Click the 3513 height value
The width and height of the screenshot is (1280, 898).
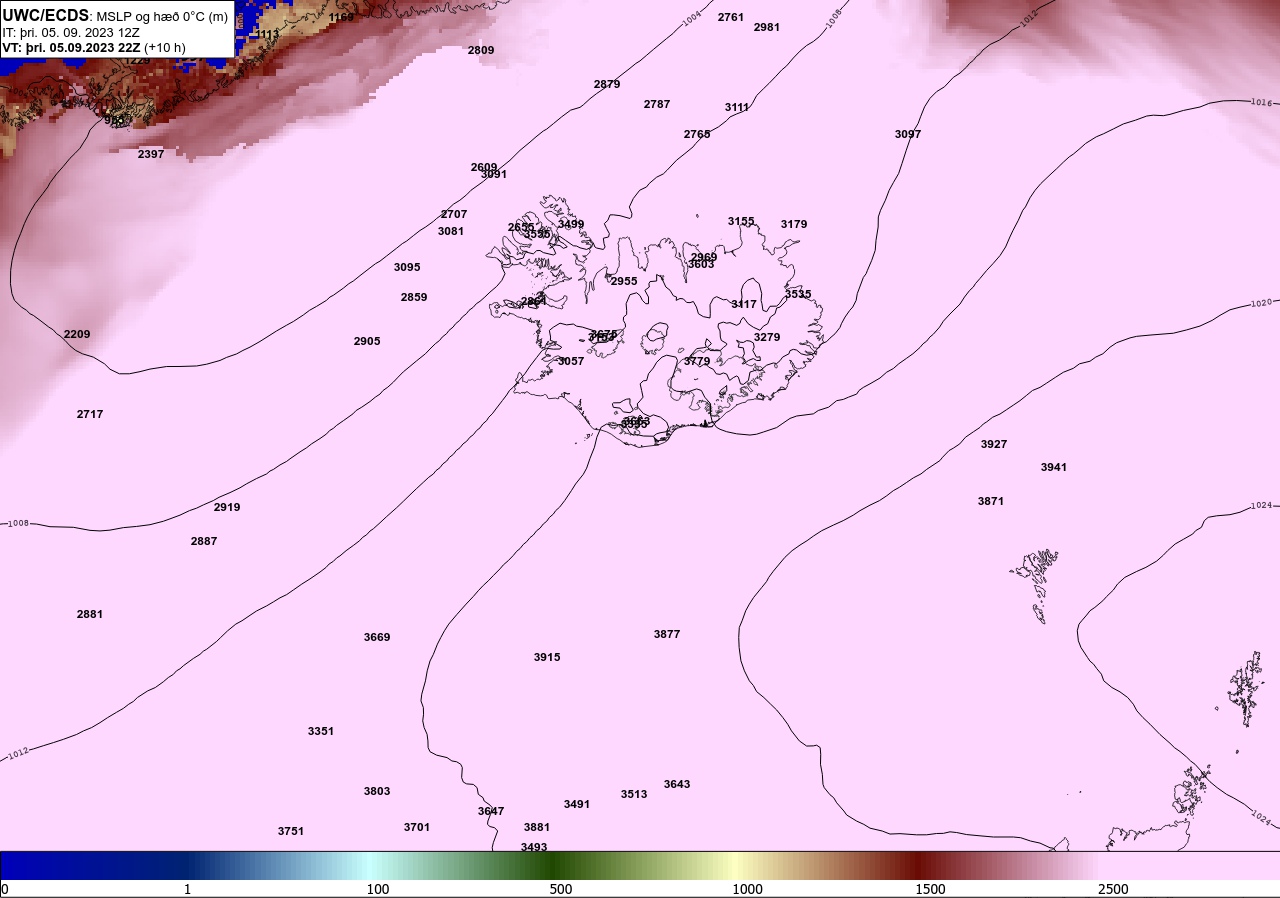pyautogui.click(x=634, y=794)
